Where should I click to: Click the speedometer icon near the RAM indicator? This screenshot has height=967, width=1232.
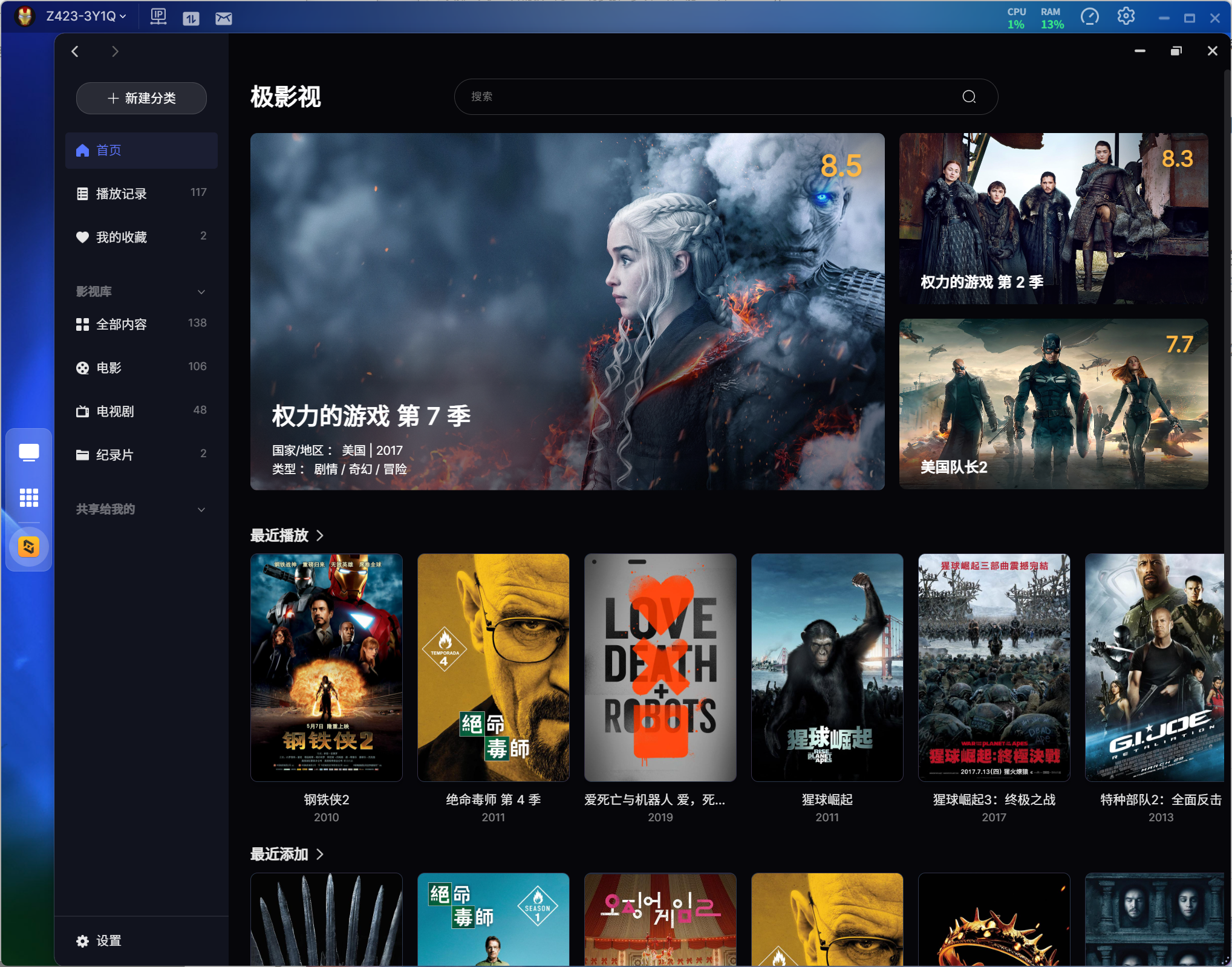(1089, 17)
